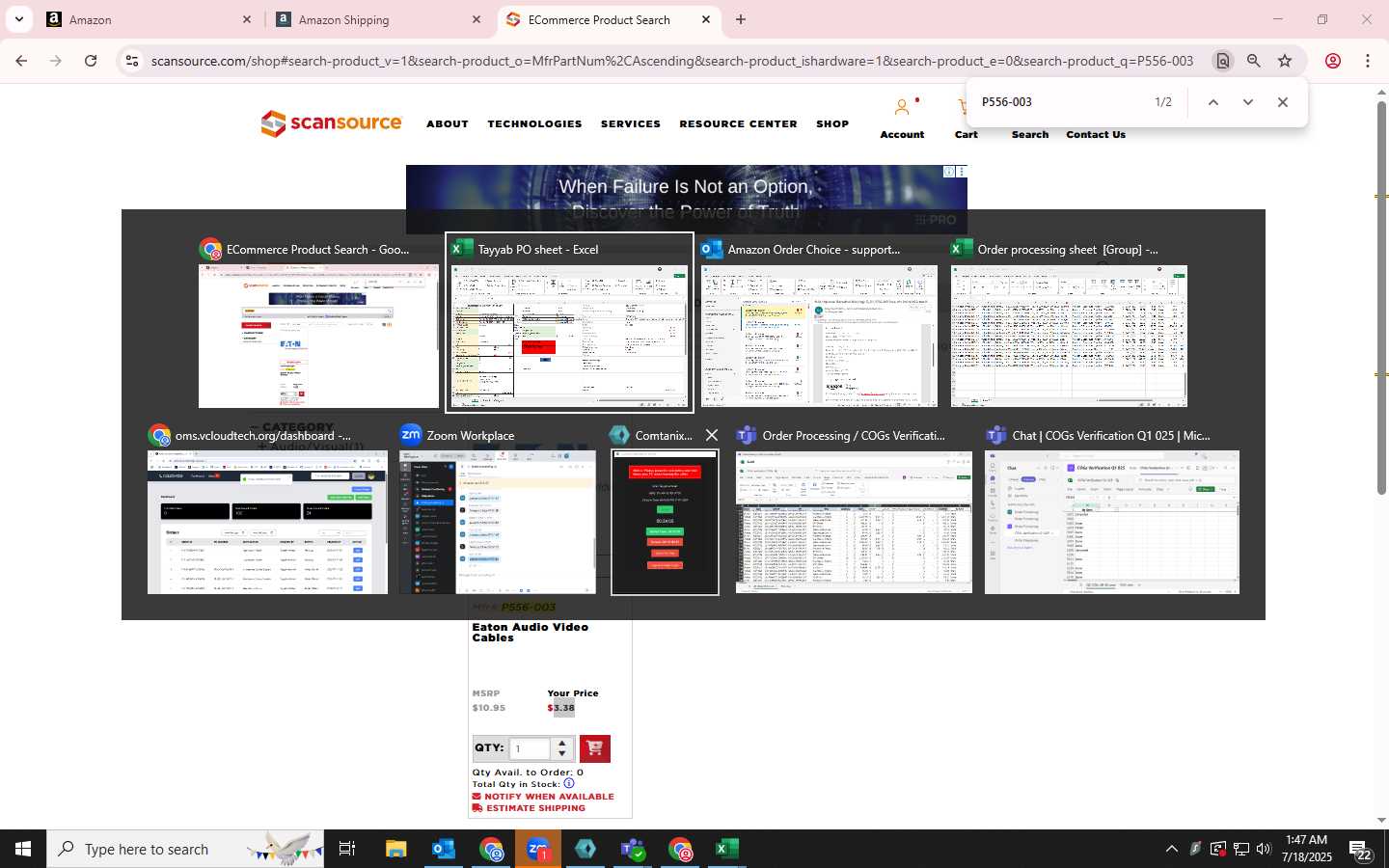
Task: Click the find-in-page text field
Action: pyautogui.click(x=1061, y=102)
